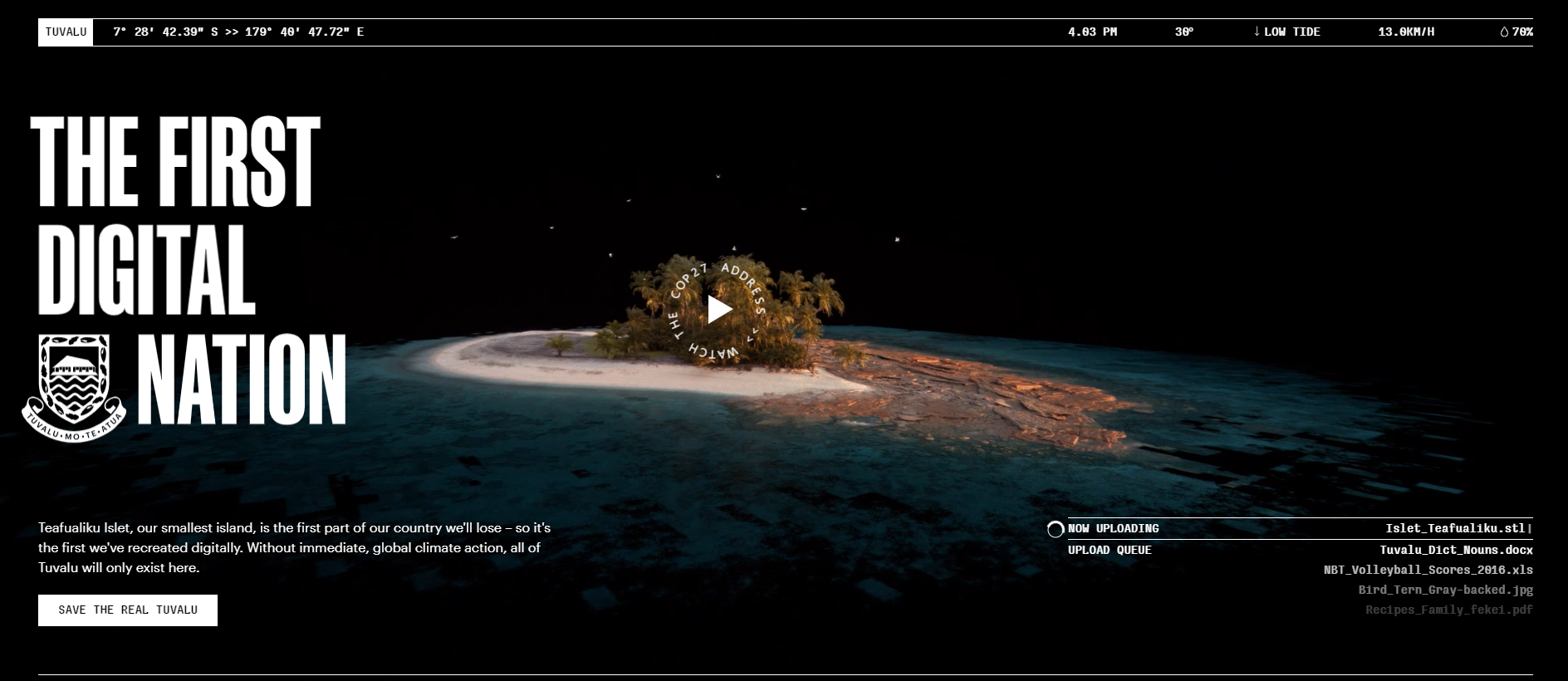Click the 30° temperature readout
This screenshot has width=1568, height=681.
click(1184, 32)
